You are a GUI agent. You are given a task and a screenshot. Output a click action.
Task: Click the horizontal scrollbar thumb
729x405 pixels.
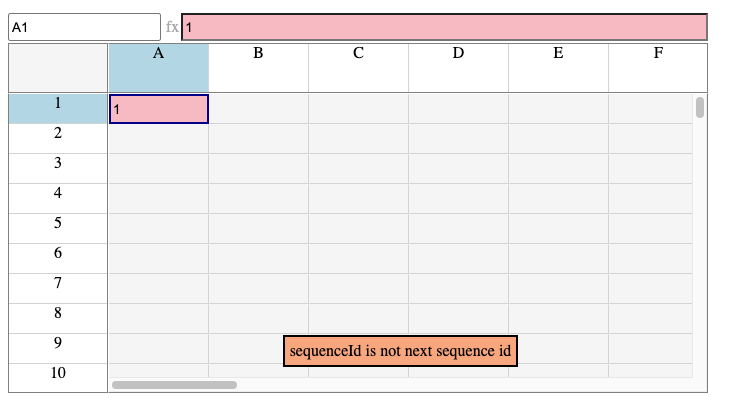(x=174, y=385)
